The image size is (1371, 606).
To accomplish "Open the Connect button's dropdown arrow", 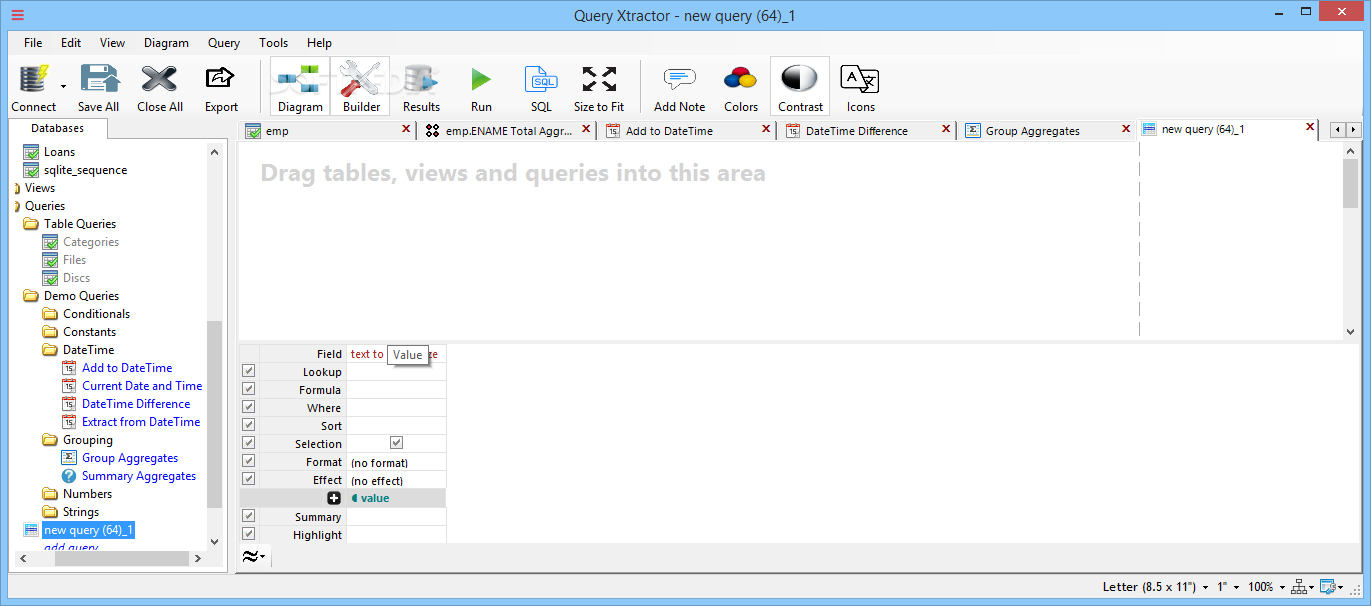I will tap(63, 88).
